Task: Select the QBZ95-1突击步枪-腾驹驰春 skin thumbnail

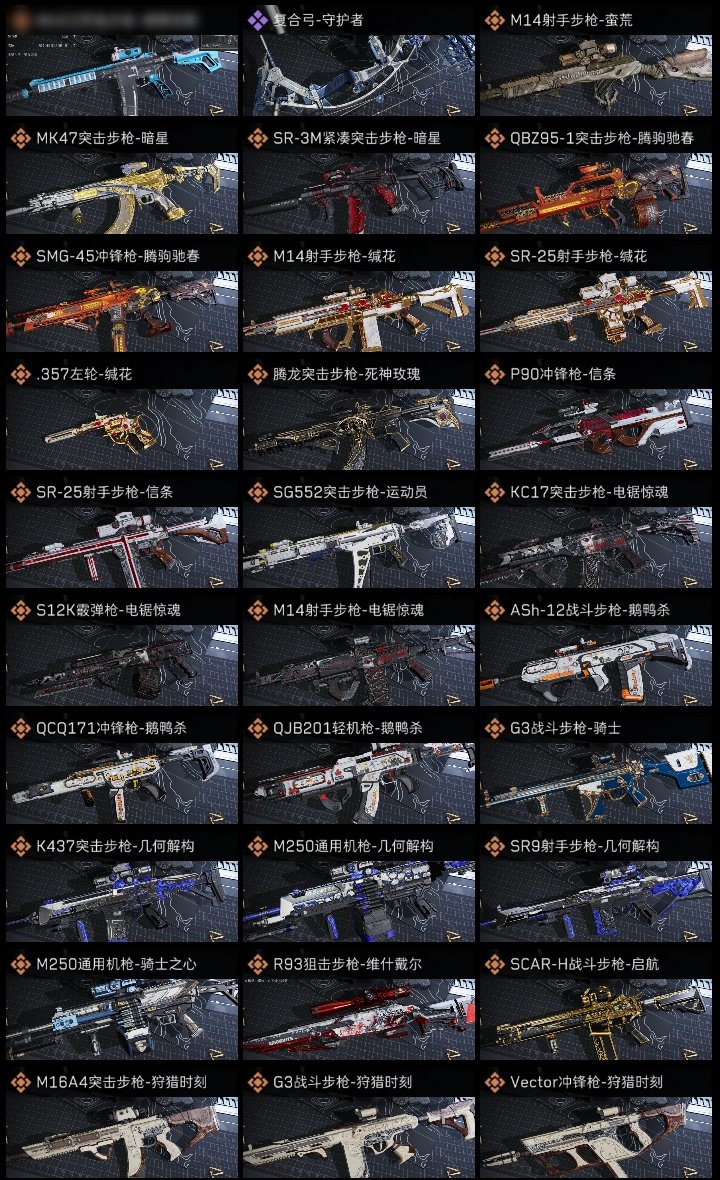Action: coord(596,193)
